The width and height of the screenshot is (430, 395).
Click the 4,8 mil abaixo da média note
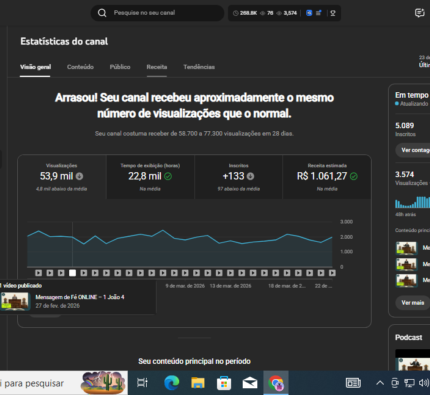[61, 189]
